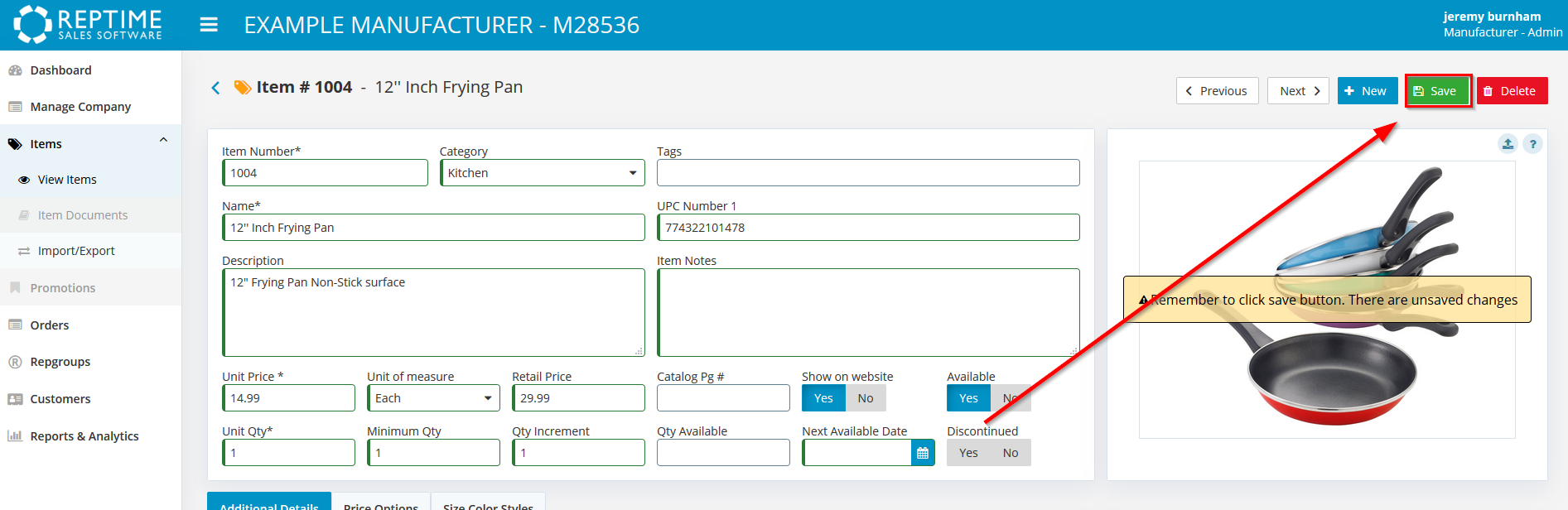Click the Next item button

pos(1298,91)
